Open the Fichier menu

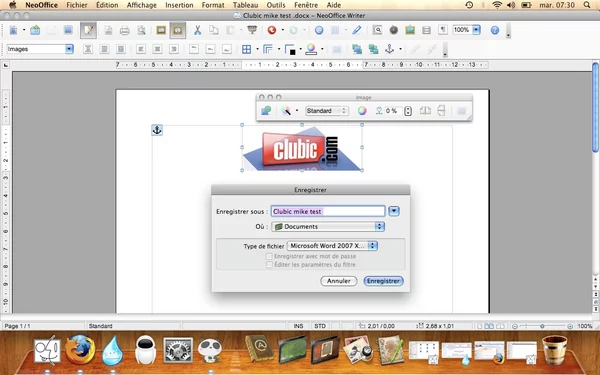click(x=77, y=5)
